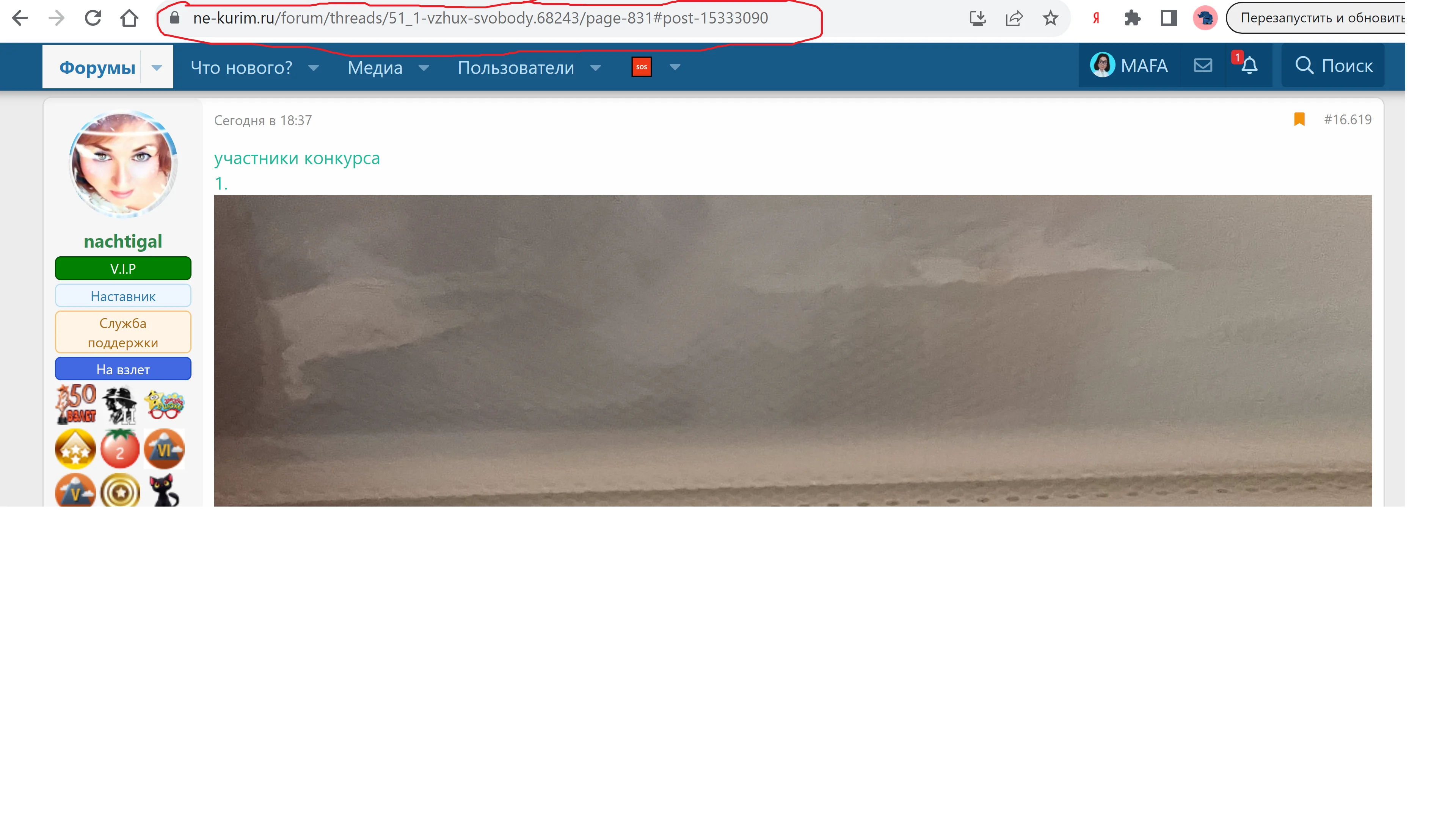1456x819 pixels.
Task: Click nachtigal's avatar thumbnail
Action: (122, 163)
